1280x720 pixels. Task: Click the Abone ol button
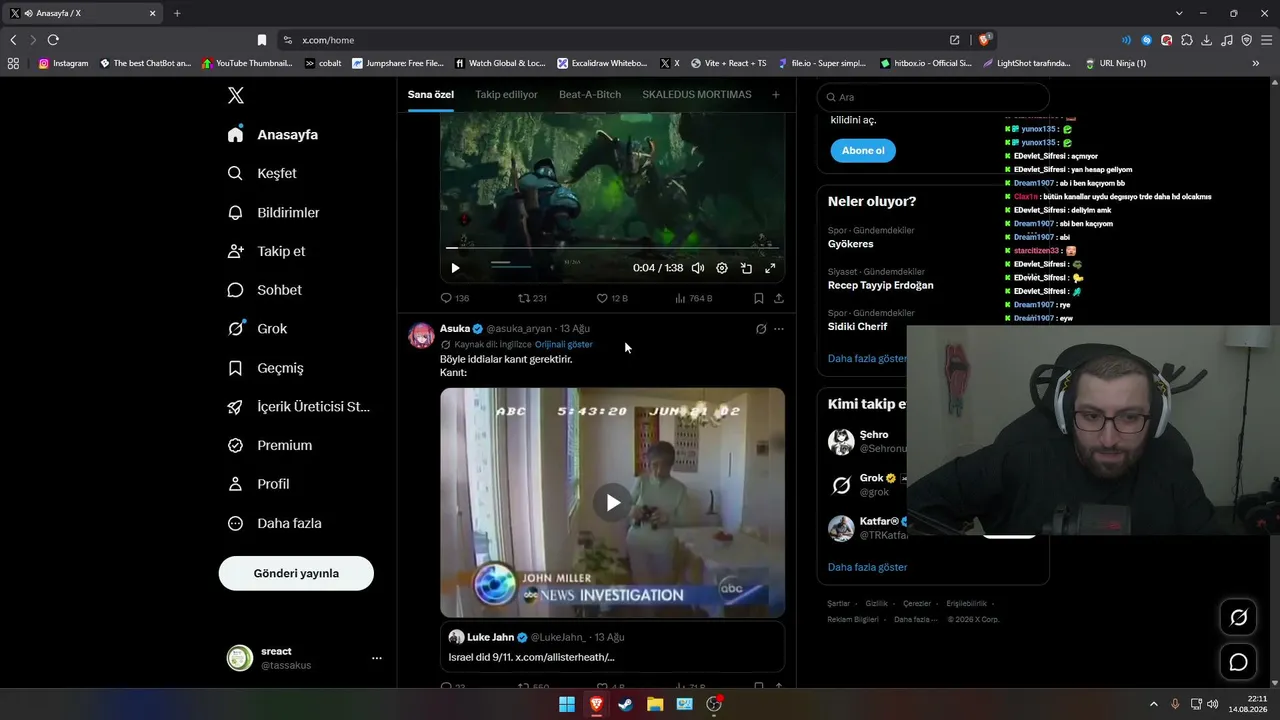pos(863,151)
